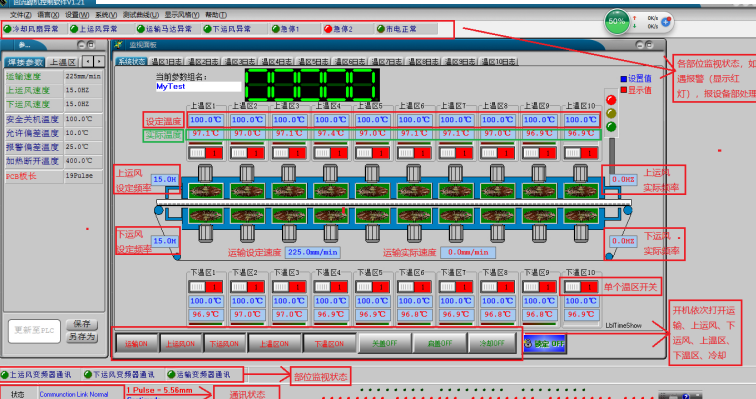This screenshot has width=756, height=399.
Task: Click the left arrow of parameter tabs
Action: point(88,61)
